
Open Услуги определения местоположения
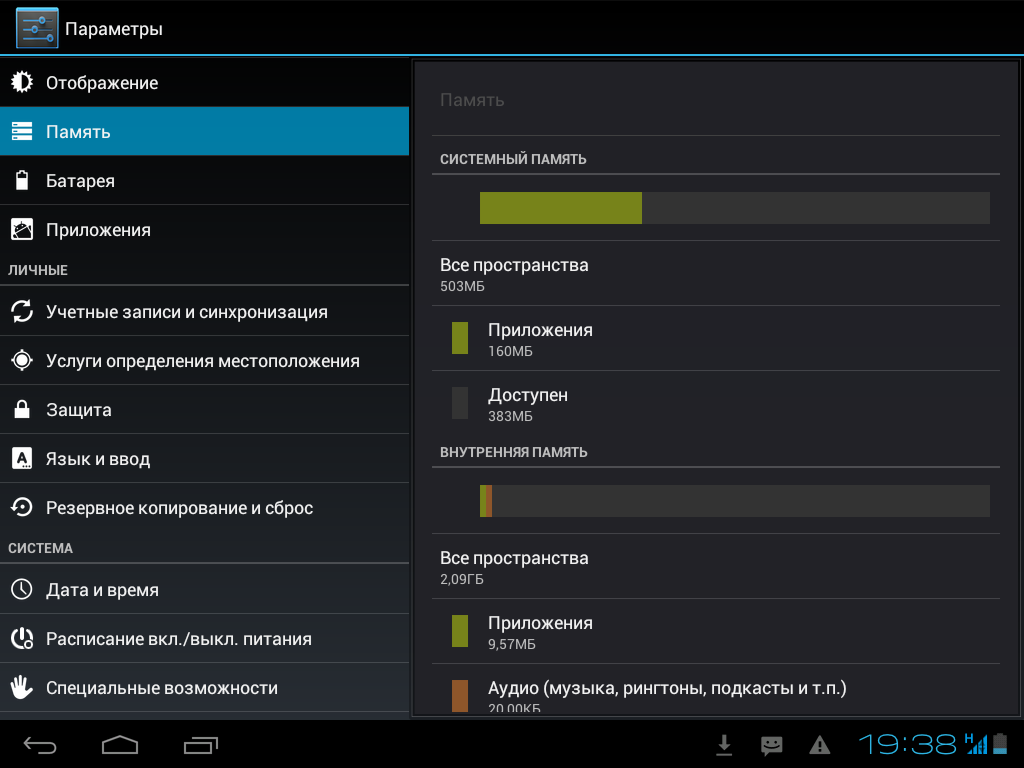coord(204,360)
